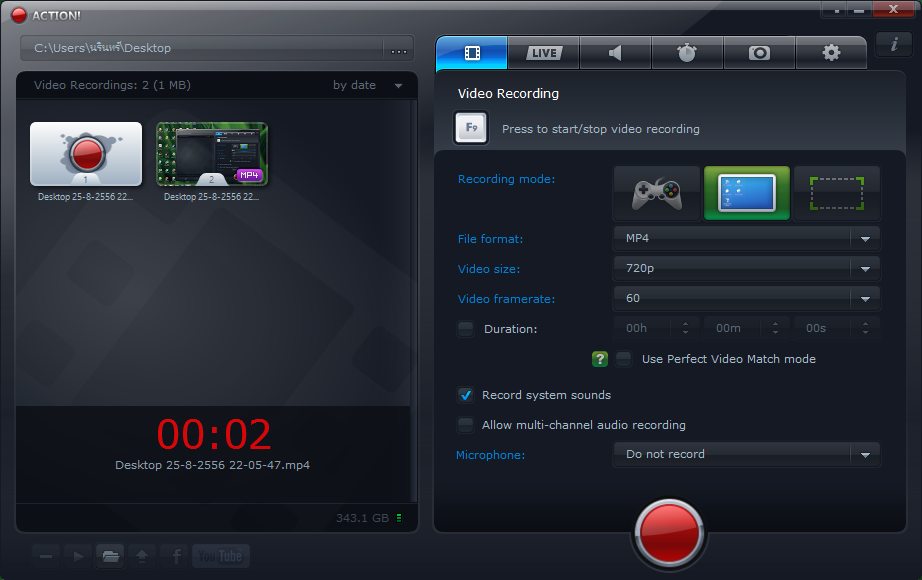Open the audio recording speaker tab
The width and height of the screenshot is (922, 580).
coord(615,53)
